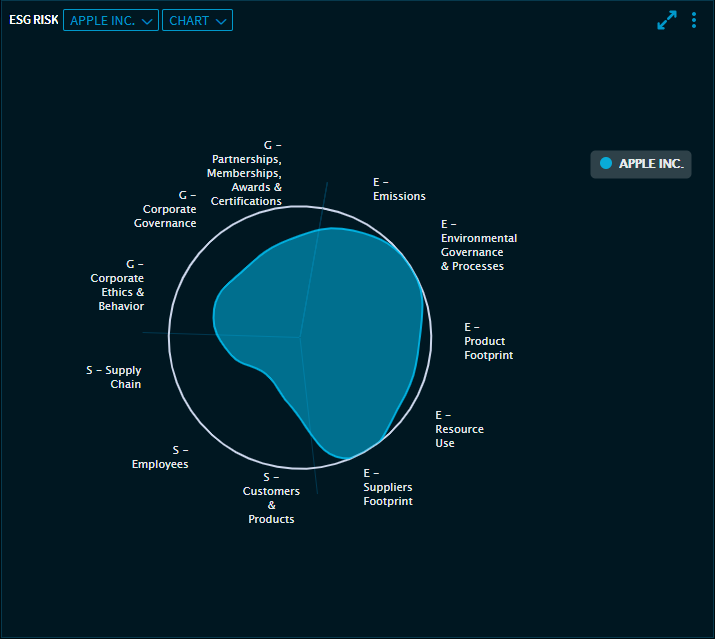Screen dimensions: 715x639
Task: Select the S – Employees axis label
Action: click(x=160, y=457)
